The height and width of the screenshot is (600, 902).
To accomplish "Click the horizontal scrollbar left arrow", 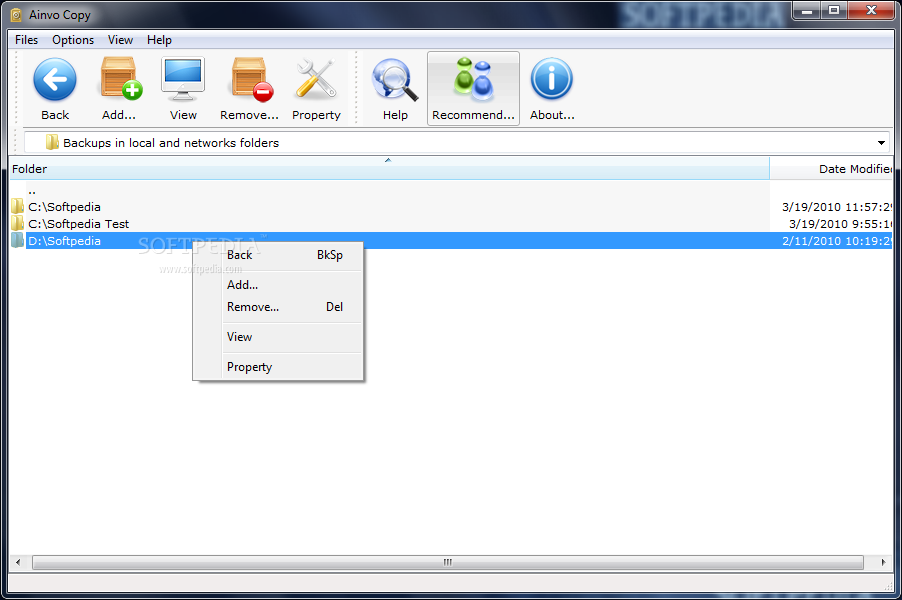I will pos(18,562).
